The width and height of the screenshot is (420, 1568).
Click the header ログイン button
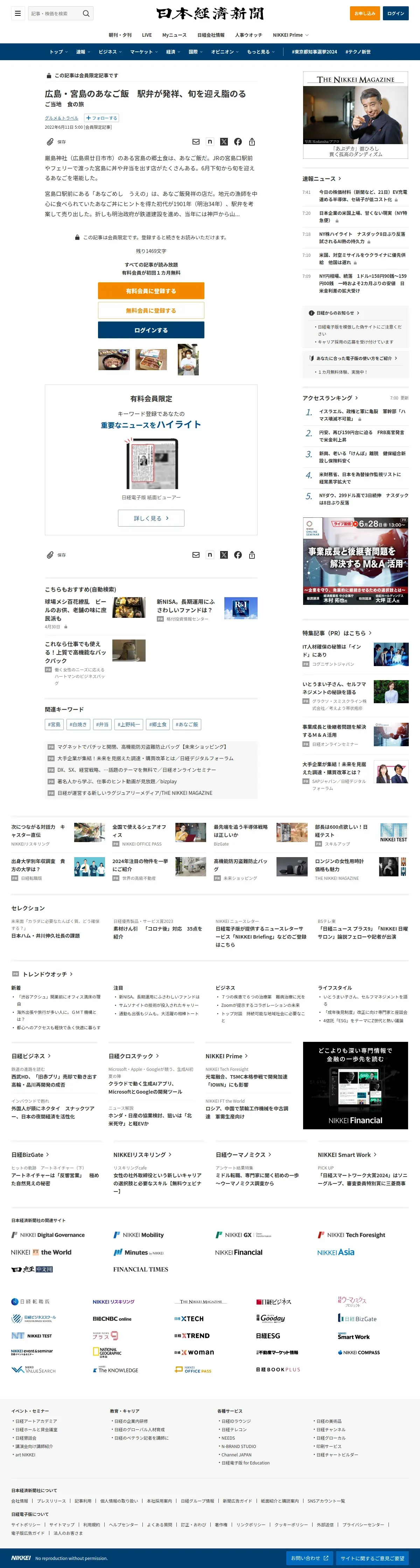pyautogui.click(x=395, y=13)
